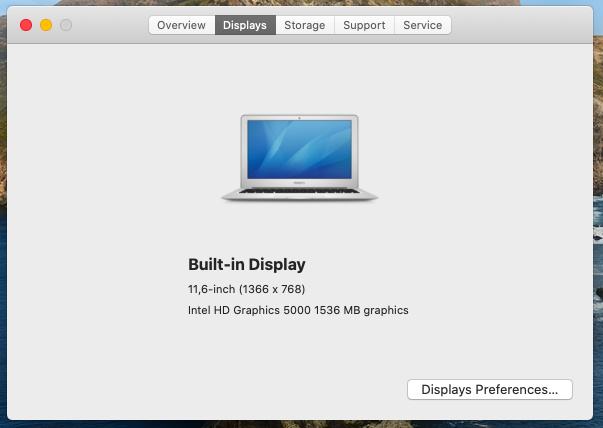Close the About This Mac window
Screen dimensions: 603x428
point(26,25)
